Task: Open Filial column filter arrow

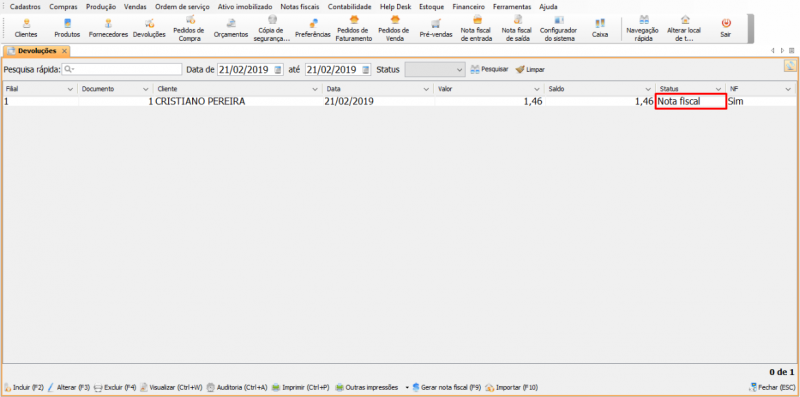Action: (70, 89)
